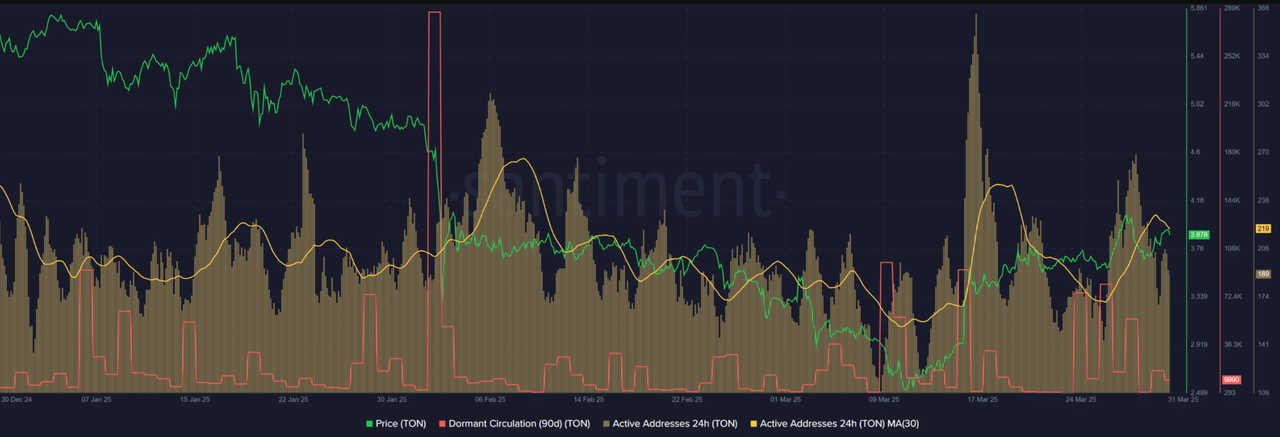Screen dimensions: 1280x437
Task: Click the 270 active addresses axis value
Action: (x=1262, y=152)
